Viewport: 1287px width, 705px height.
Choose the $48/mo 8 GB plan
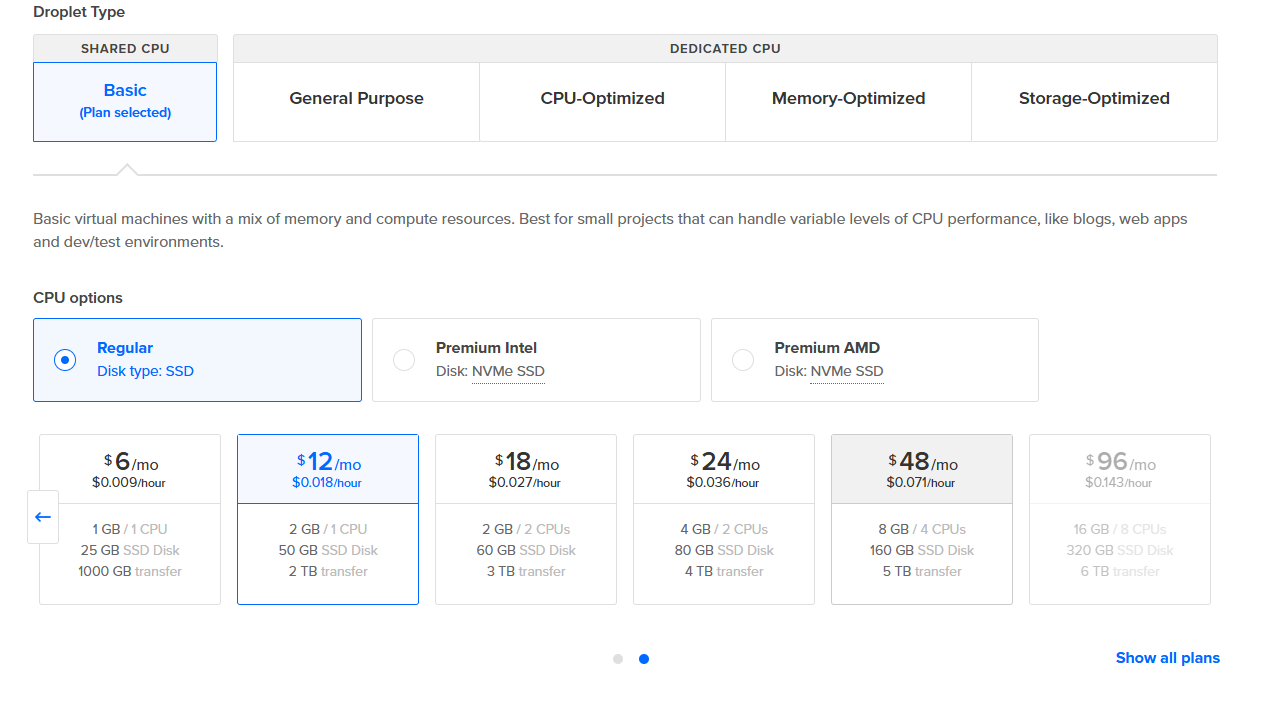922,519
